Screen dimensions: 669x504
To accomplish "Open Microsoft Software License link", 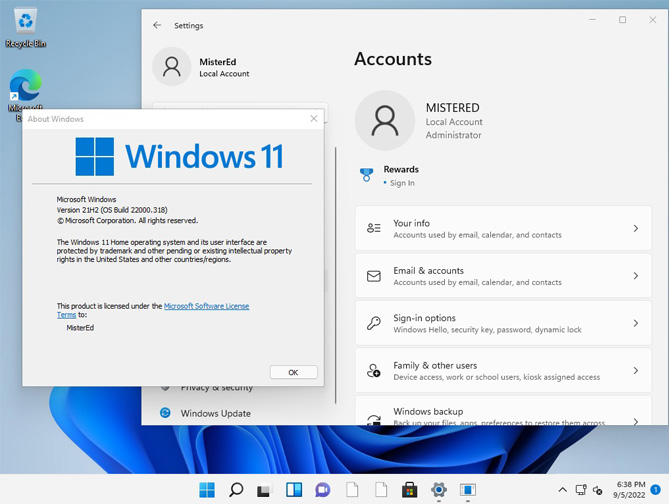I will coord(207,306).
